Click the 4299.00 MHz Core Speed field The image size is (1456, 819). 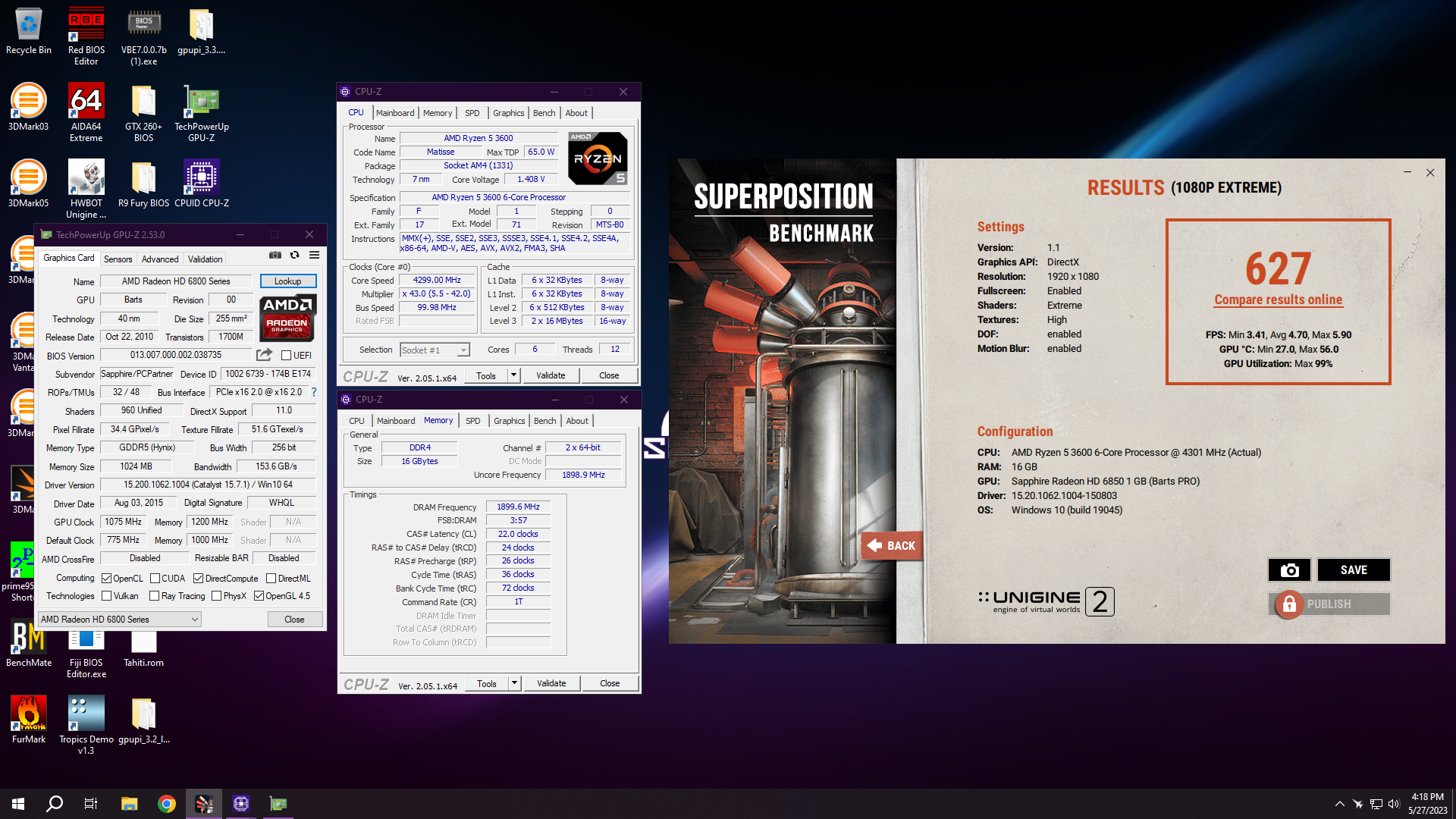click(437, 280)
